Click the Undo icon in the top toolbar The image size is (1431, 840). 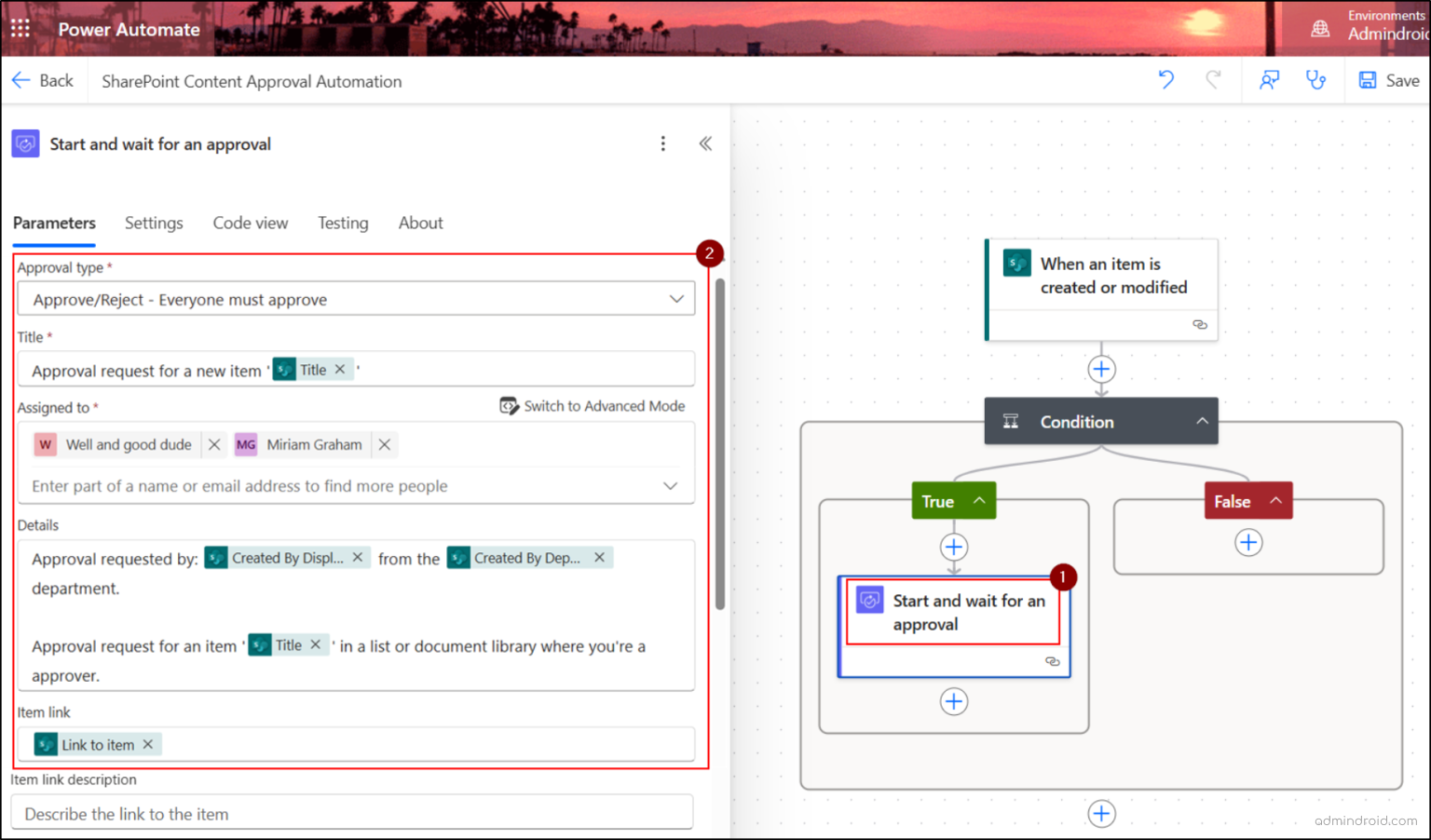[x=1165, y=80]
